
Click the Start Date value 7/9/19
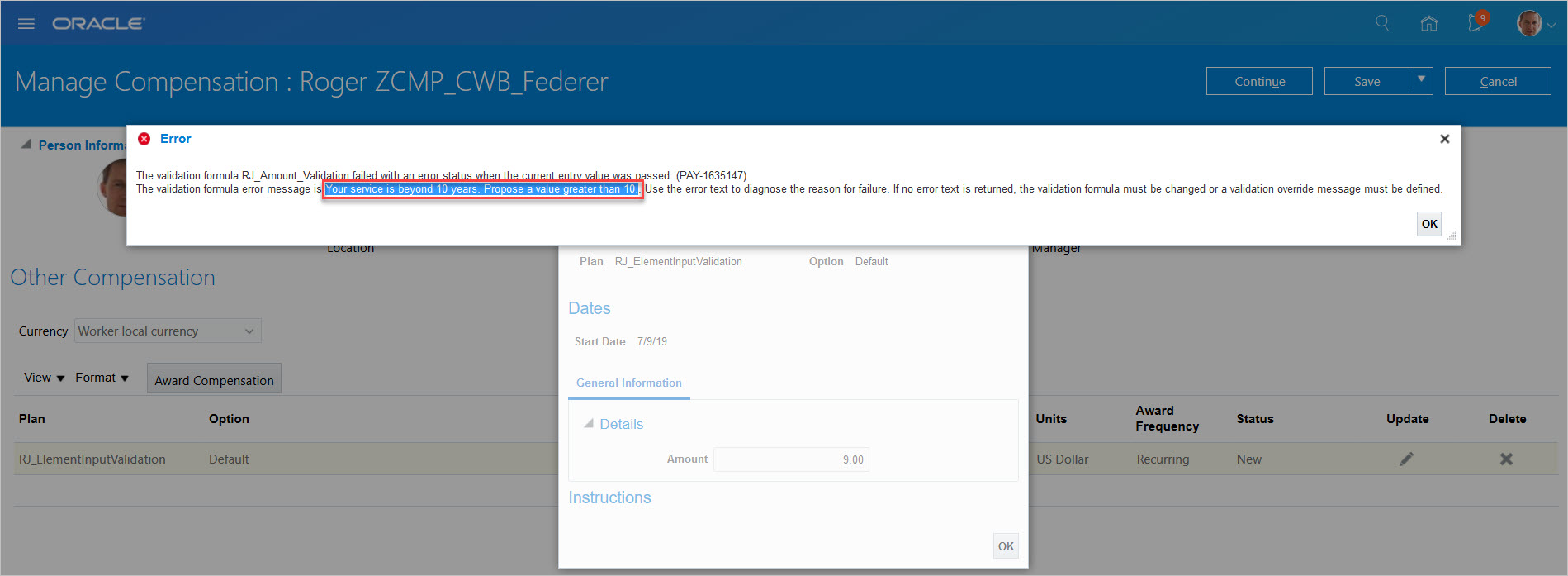pyautogui.click(x=652, y=341)
